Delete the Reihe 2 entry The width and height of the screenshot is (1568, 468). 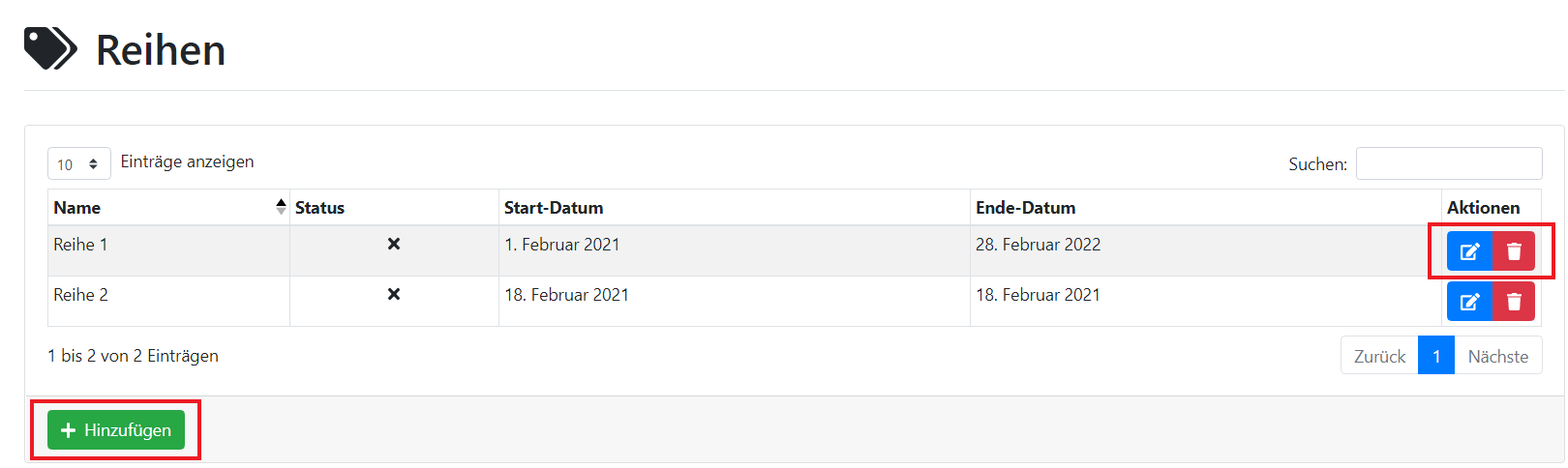coord(1514,302)
